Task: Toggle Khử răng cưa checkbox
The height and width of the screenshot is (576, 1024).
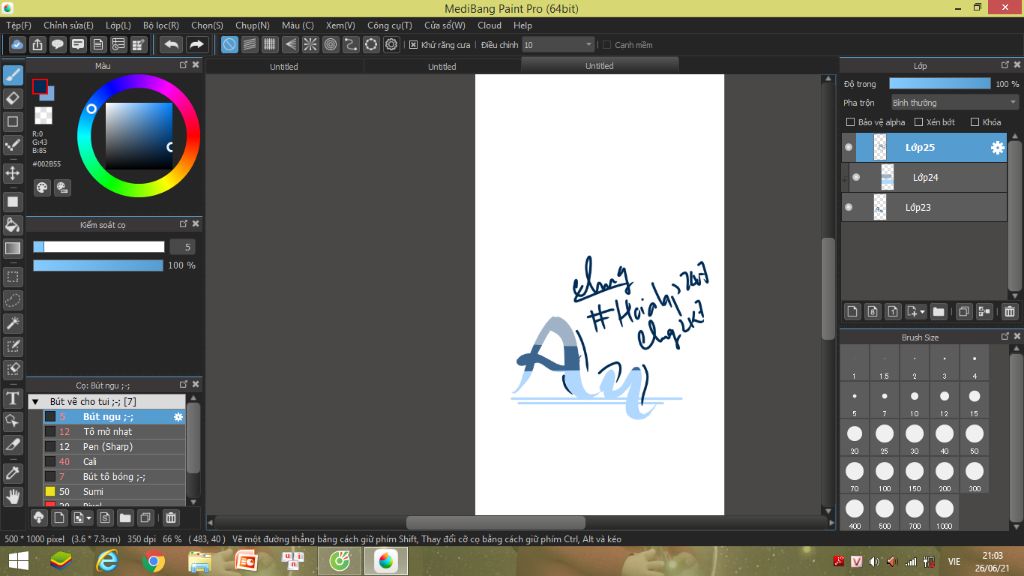Action: pos(413,45)
